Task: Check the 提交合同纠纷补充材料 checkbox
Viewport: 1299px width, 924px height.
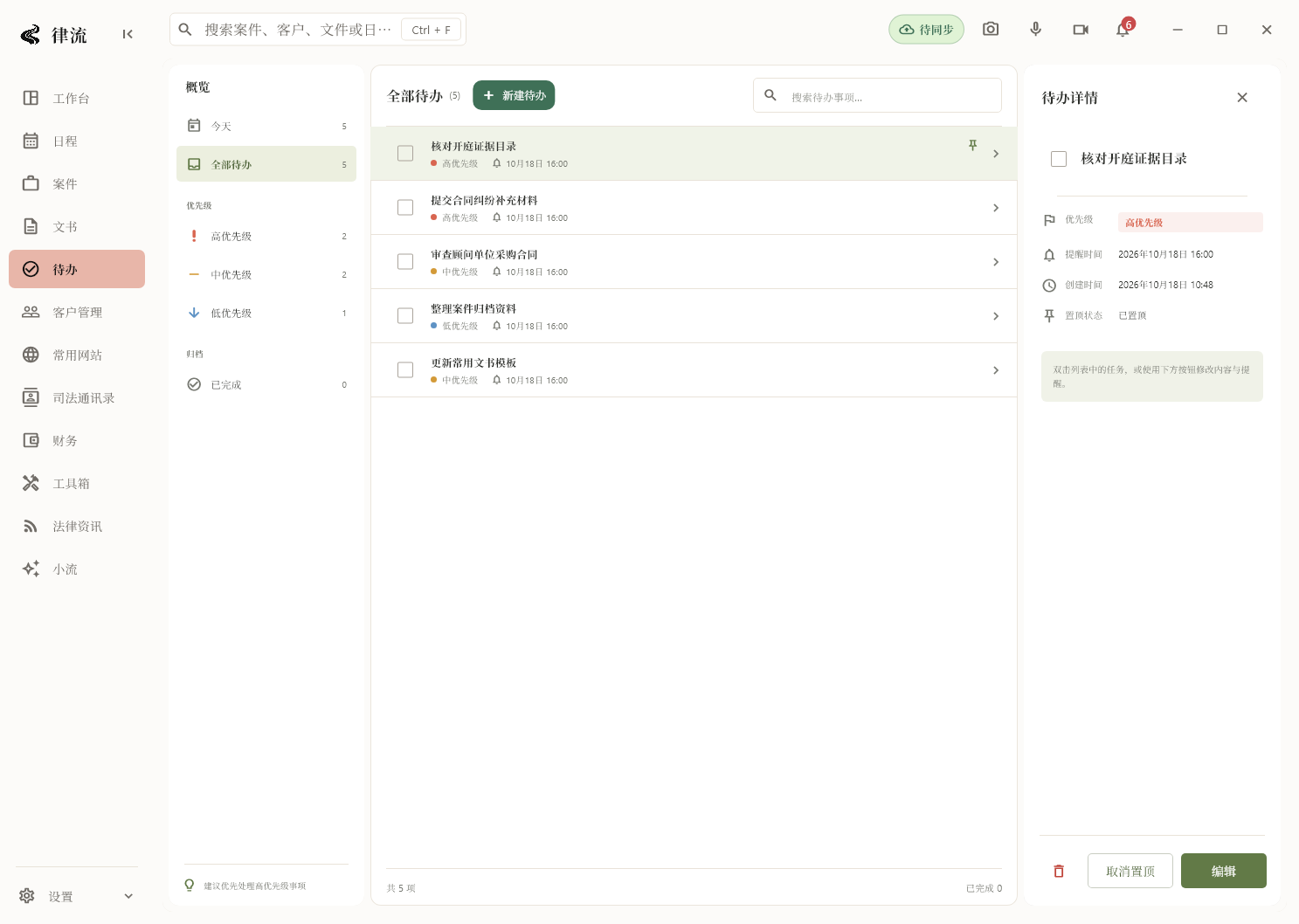Action: 405,207
